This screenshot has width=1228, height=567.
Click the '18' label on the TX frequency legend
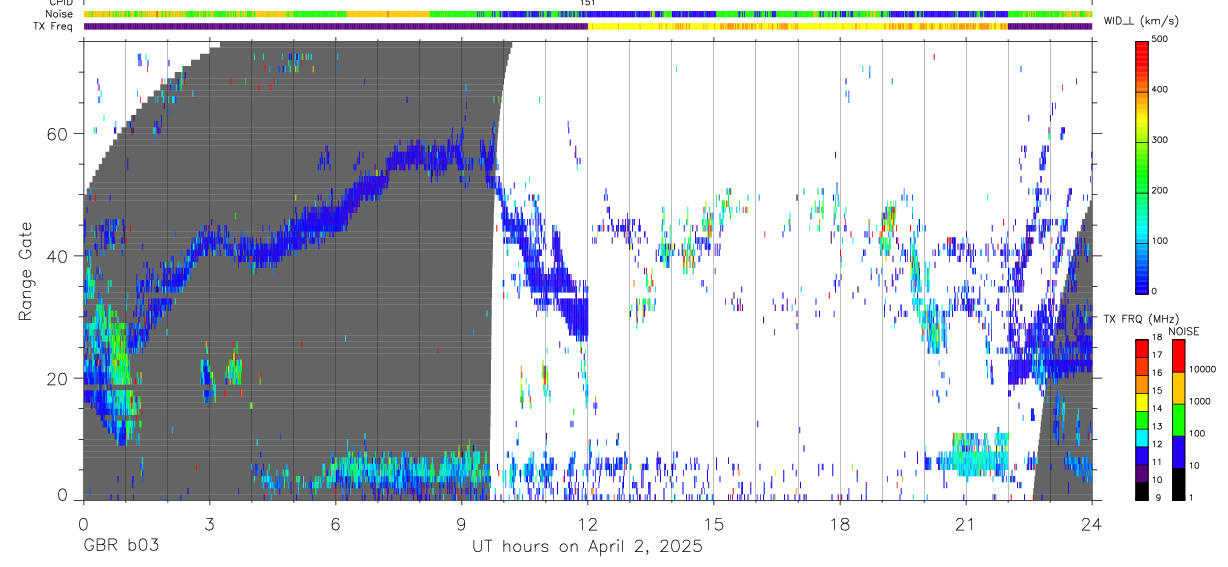[1157, 338]
